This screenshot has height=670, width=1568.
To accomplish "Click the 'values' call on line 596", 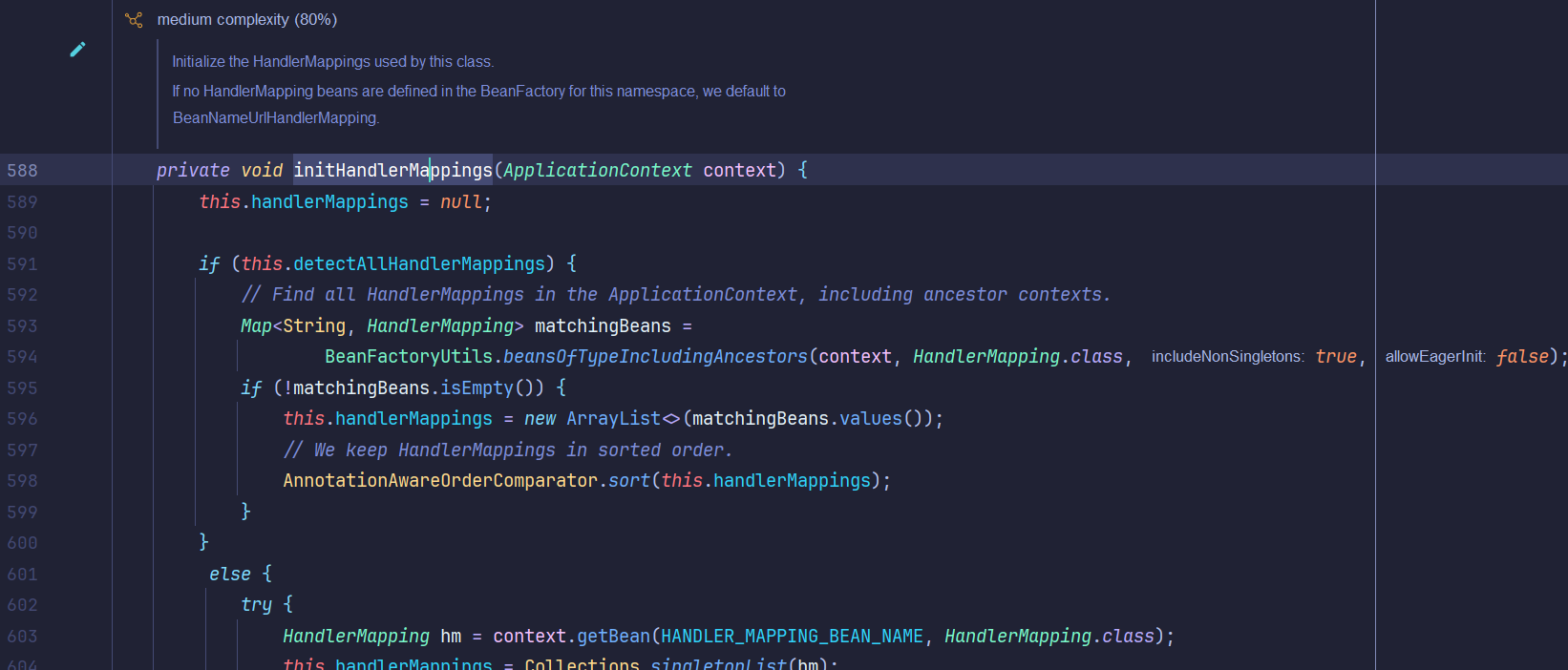I will click(x=871, y=418).
